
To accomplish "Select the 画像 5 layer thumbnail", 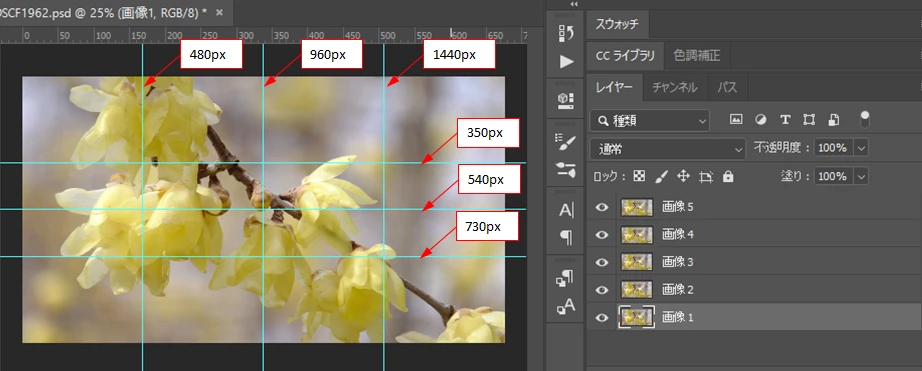I will tap(637, 207).
